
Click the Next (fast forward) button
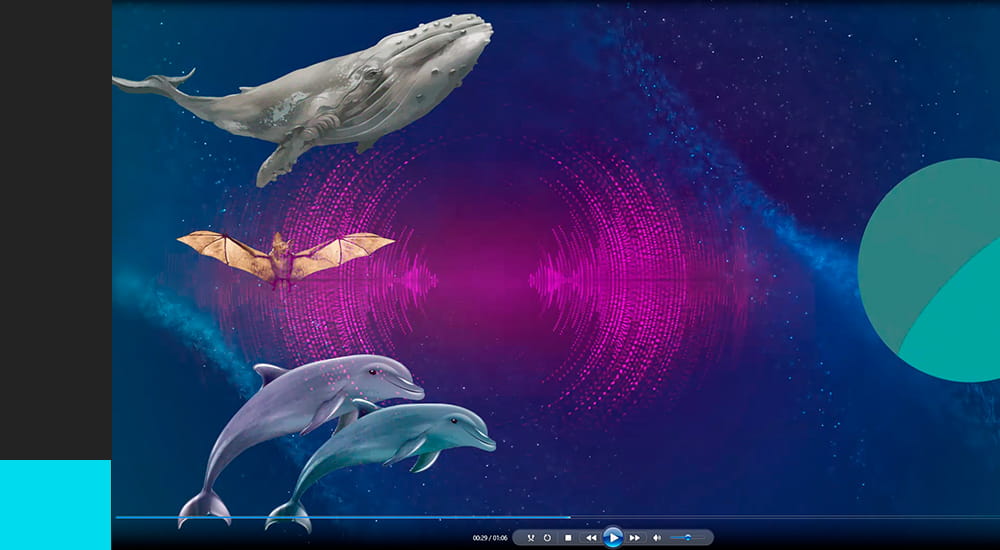[x=635, y=538]
